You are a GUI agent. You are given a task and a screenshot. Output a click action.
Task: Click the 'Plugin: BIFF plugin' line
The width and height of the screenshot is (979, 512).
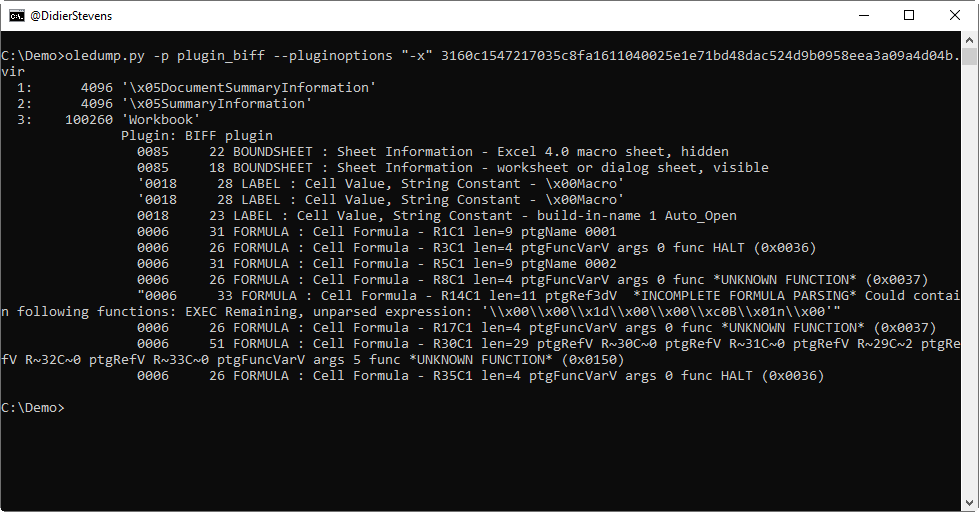click(x=196, y=135)
